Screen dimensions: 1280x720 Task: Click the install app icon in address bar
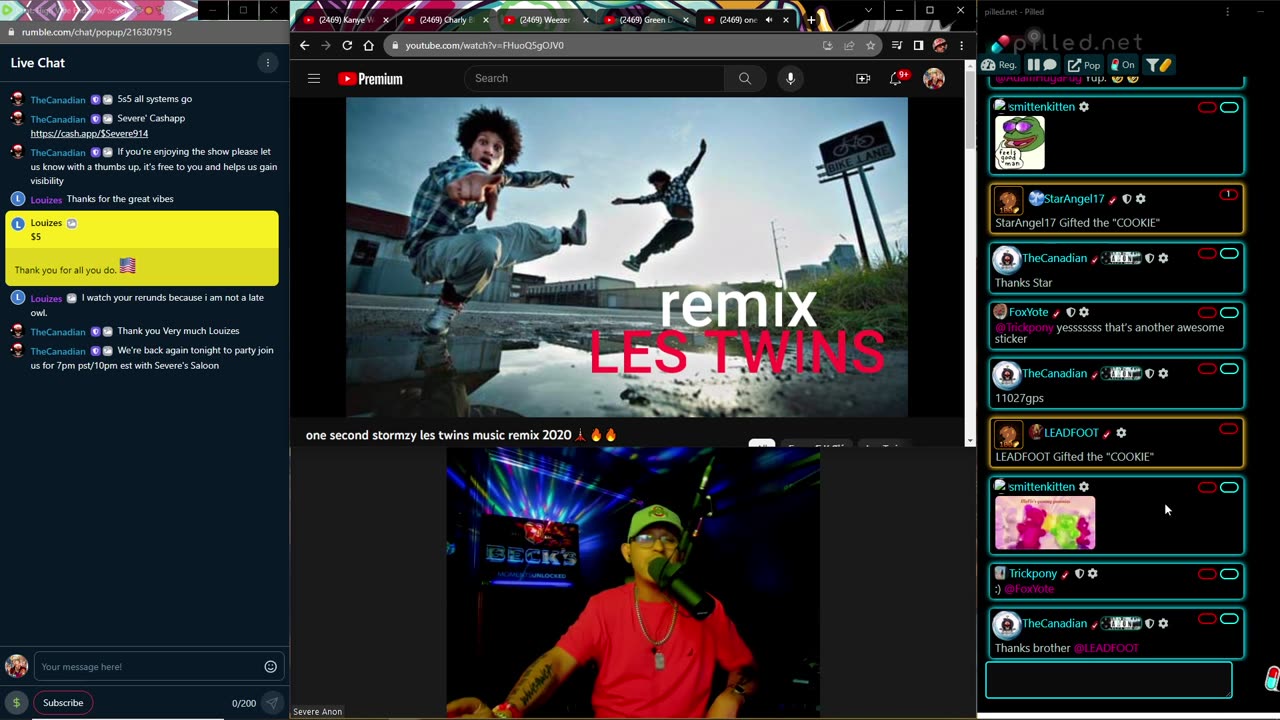point(827,45)
